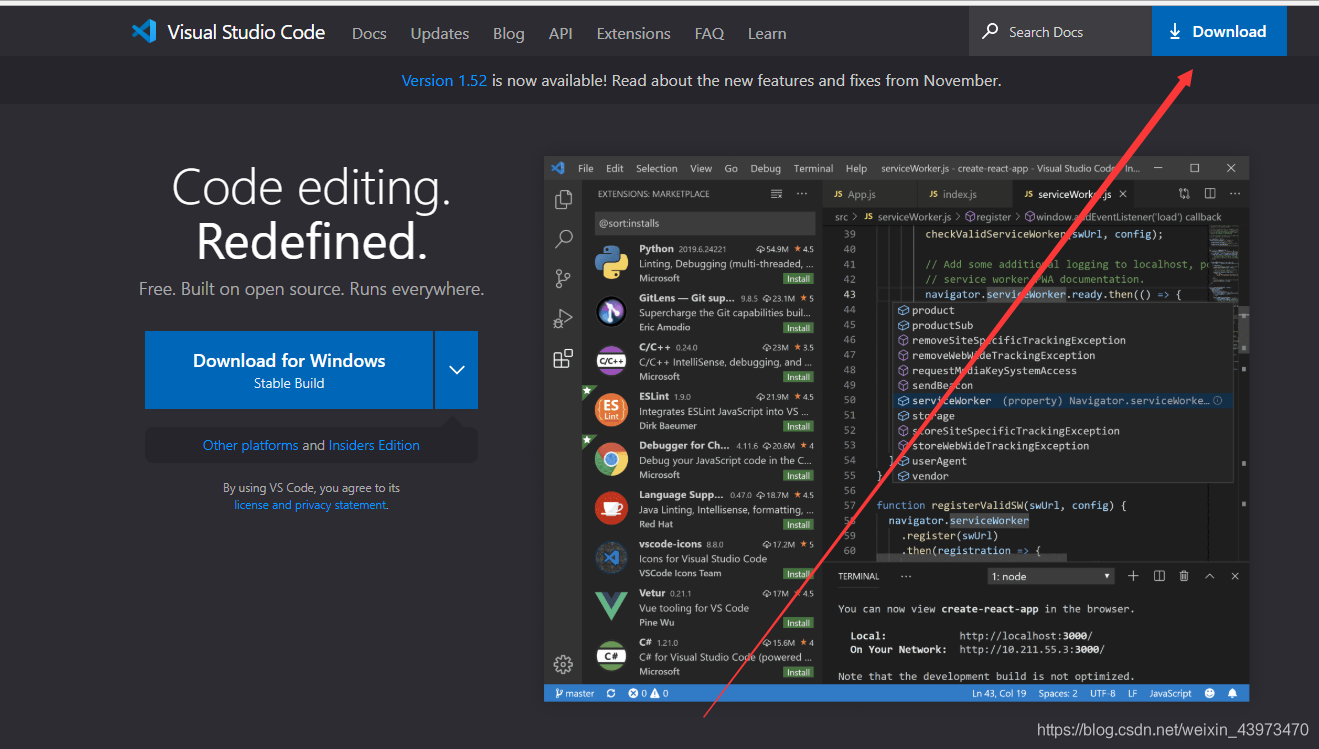Open license and privacy statement link
The image size is (1319, 749).
click(x=310, y=505)
